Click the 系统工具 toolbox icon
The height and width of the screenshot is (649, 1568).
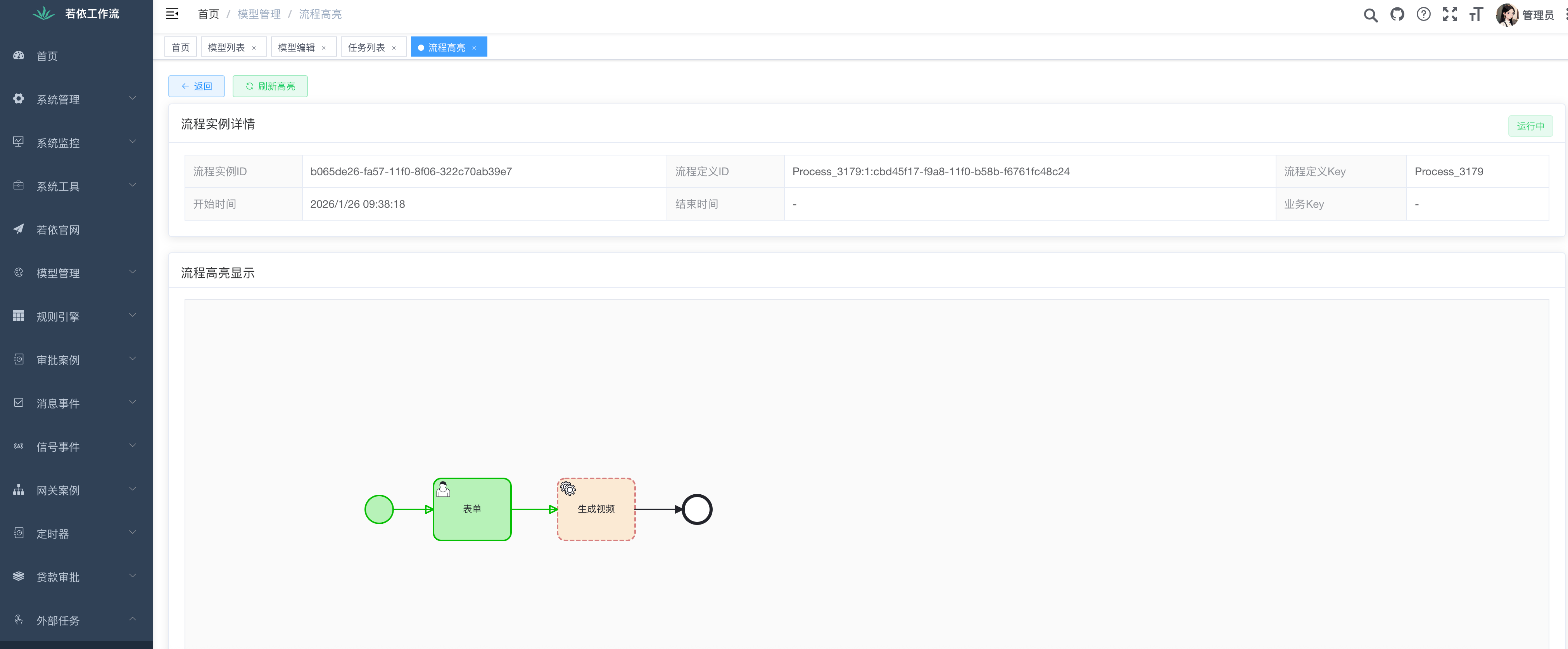tap(19, 186)
